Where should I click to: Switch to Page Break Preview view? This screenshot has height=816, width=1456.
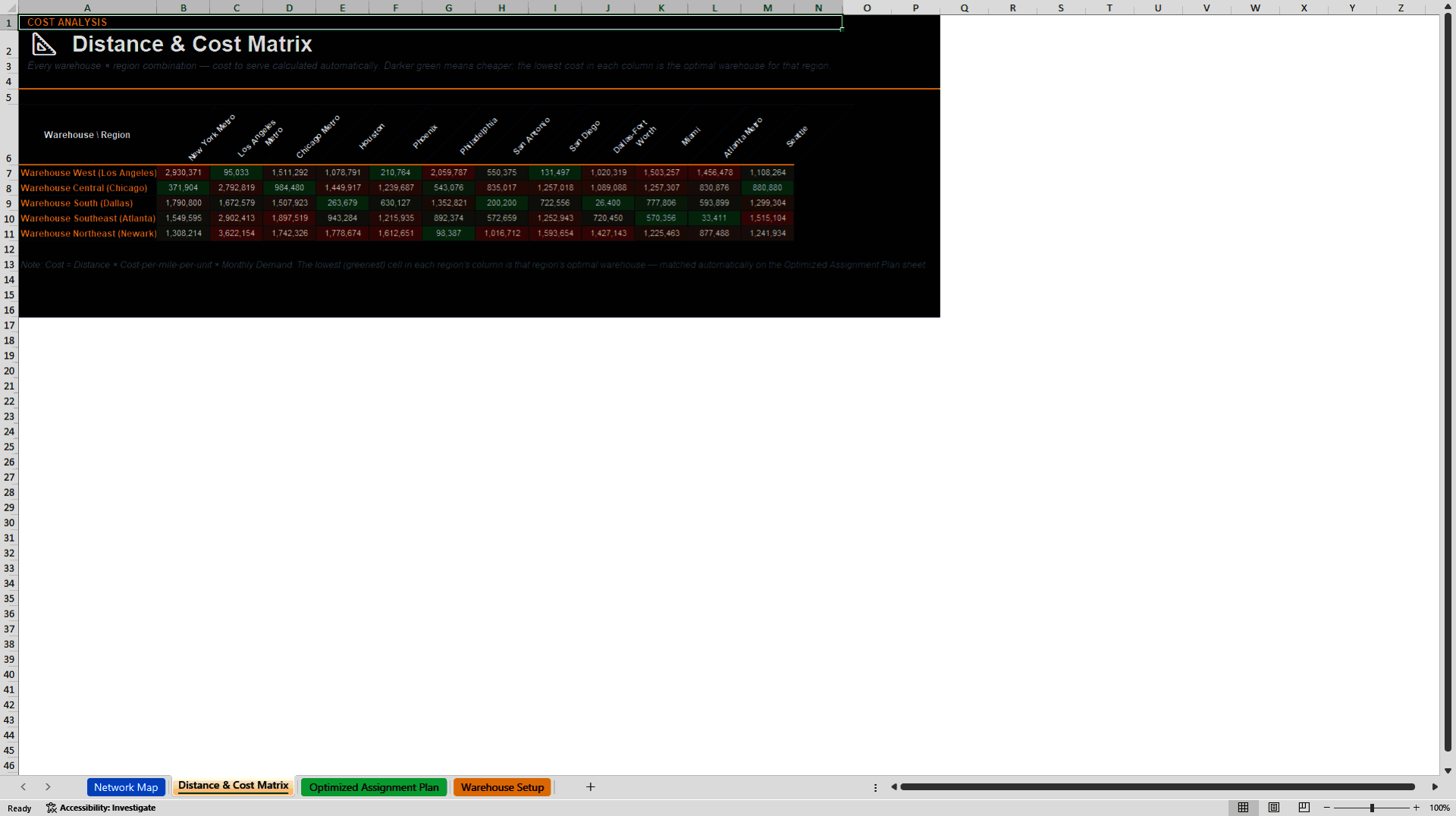pyautogui.click(x=1304, y=808)
